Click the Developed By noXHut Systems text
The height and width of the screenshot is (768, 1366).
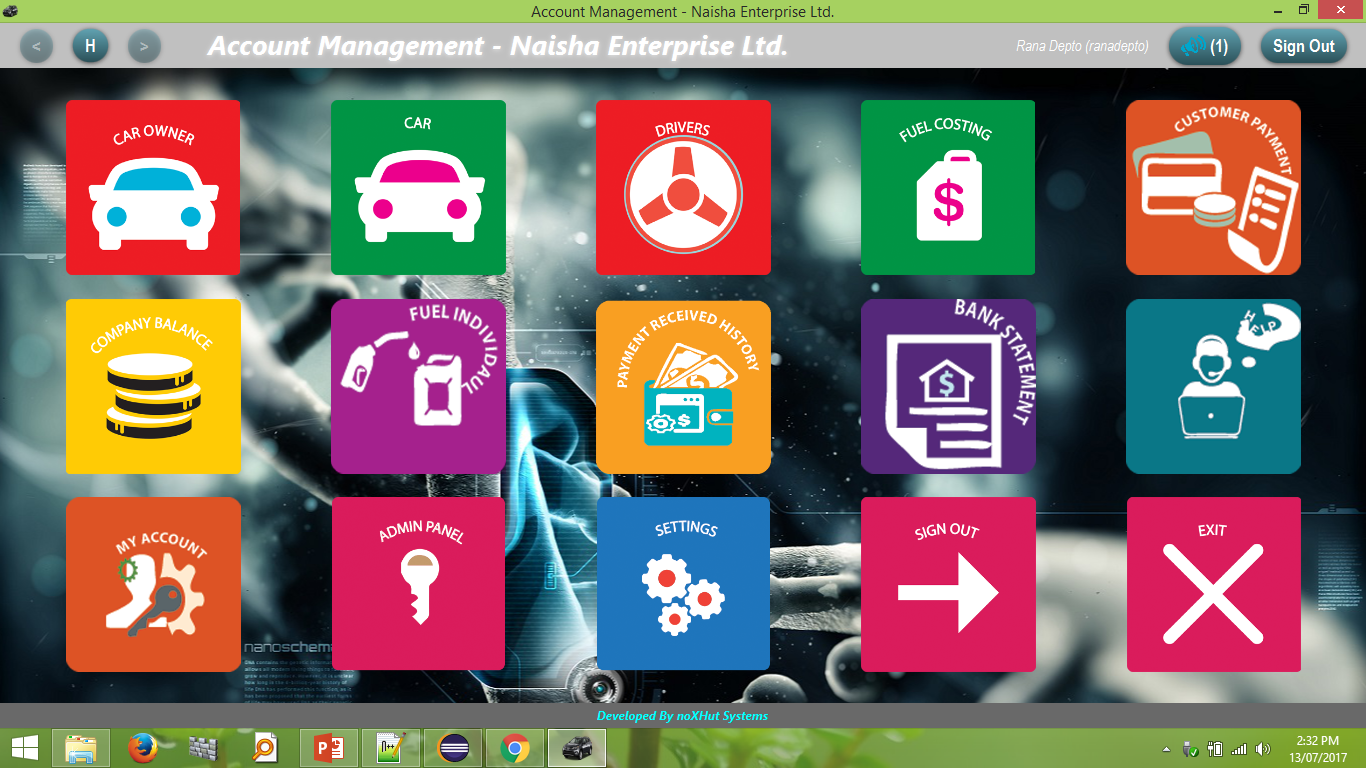682,716
